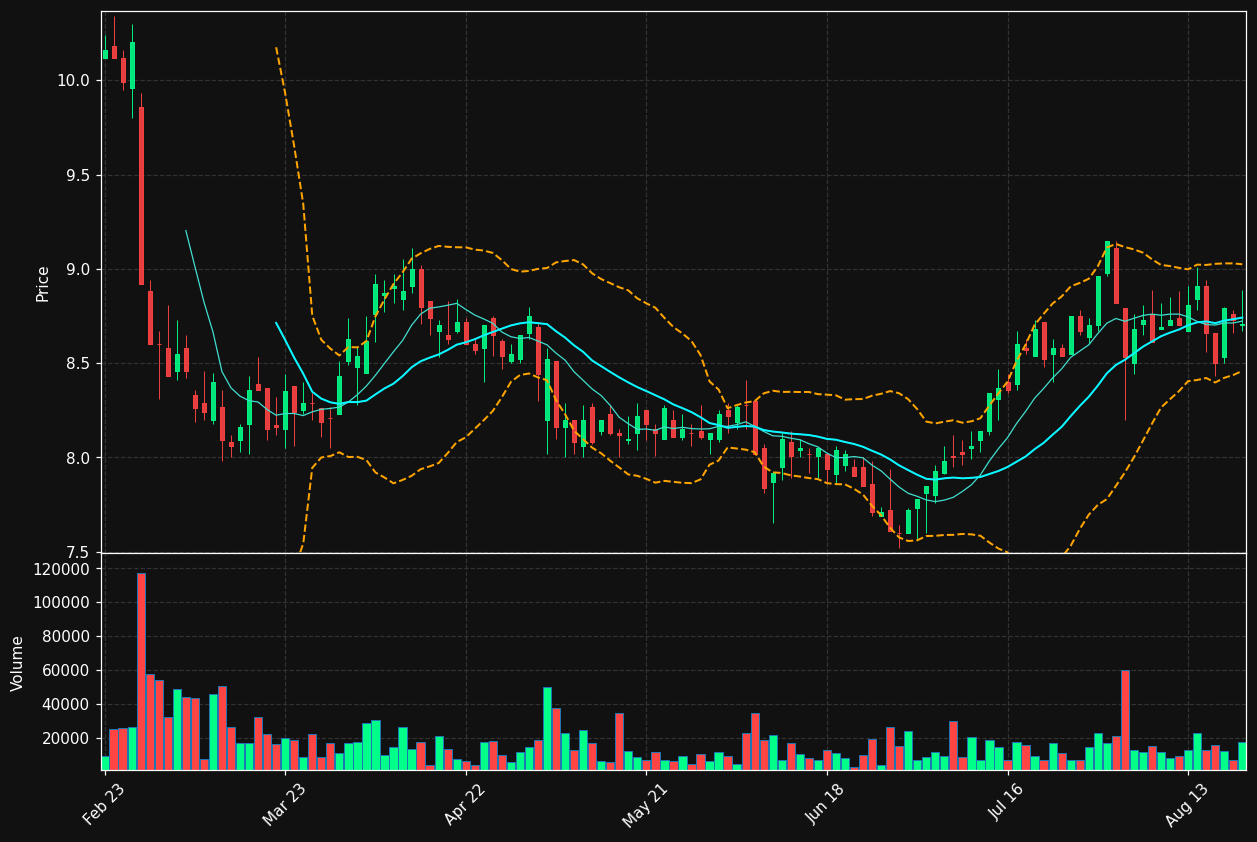This screenshot has width=1257, height=842.
Task: Click the tallest red volume bar
Action: 141,671
